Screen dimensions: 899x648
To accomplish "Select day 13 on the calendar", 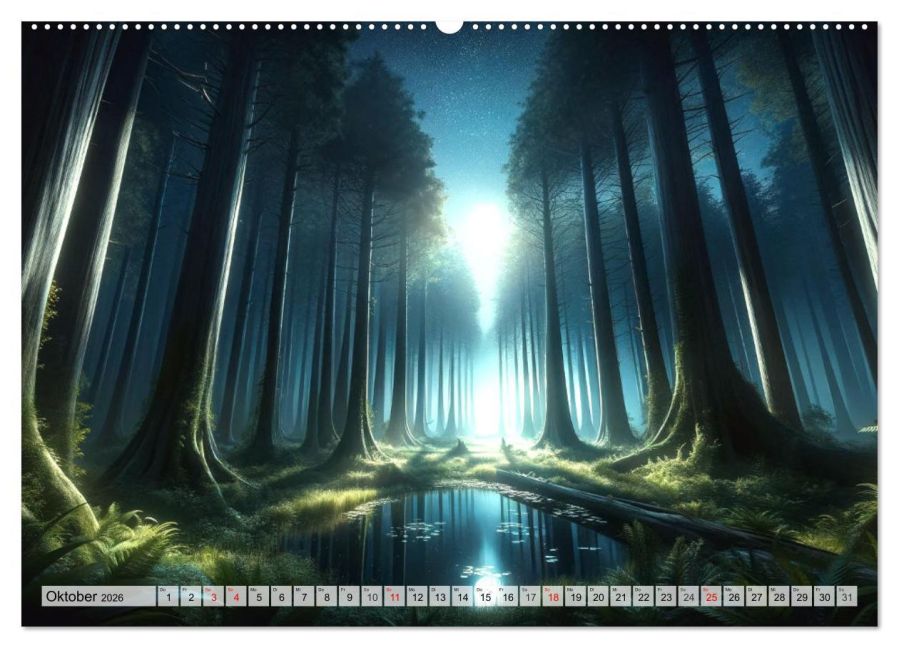I will (440, 596).
